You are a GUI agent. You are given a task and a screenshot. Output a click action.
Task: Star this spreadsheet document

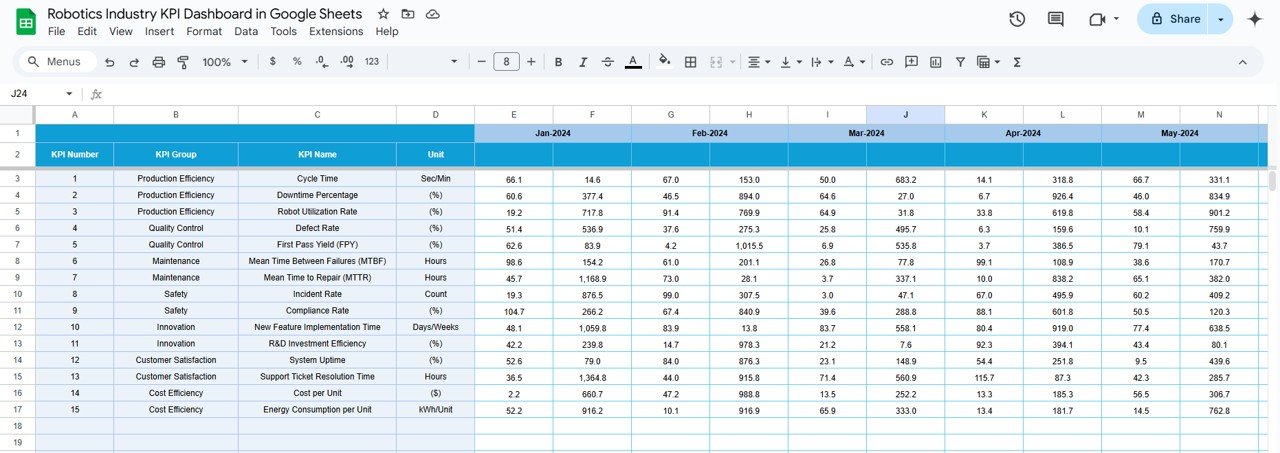pyautogui.click(x=383, y=14)
